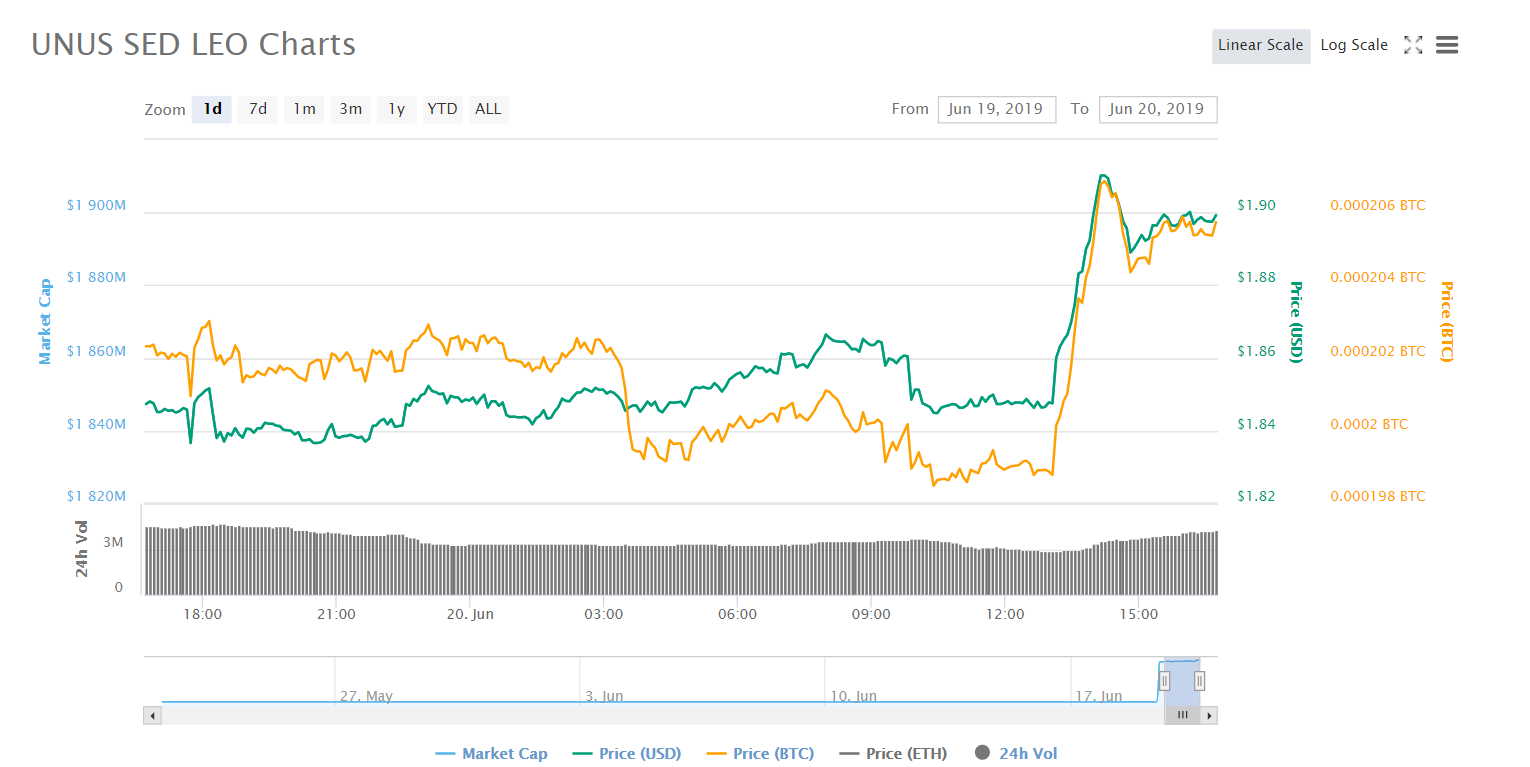Select the 3m zoom range
Image resolution: width=1530 pixels, height=767 pixels.
click(x=350, y=109)
